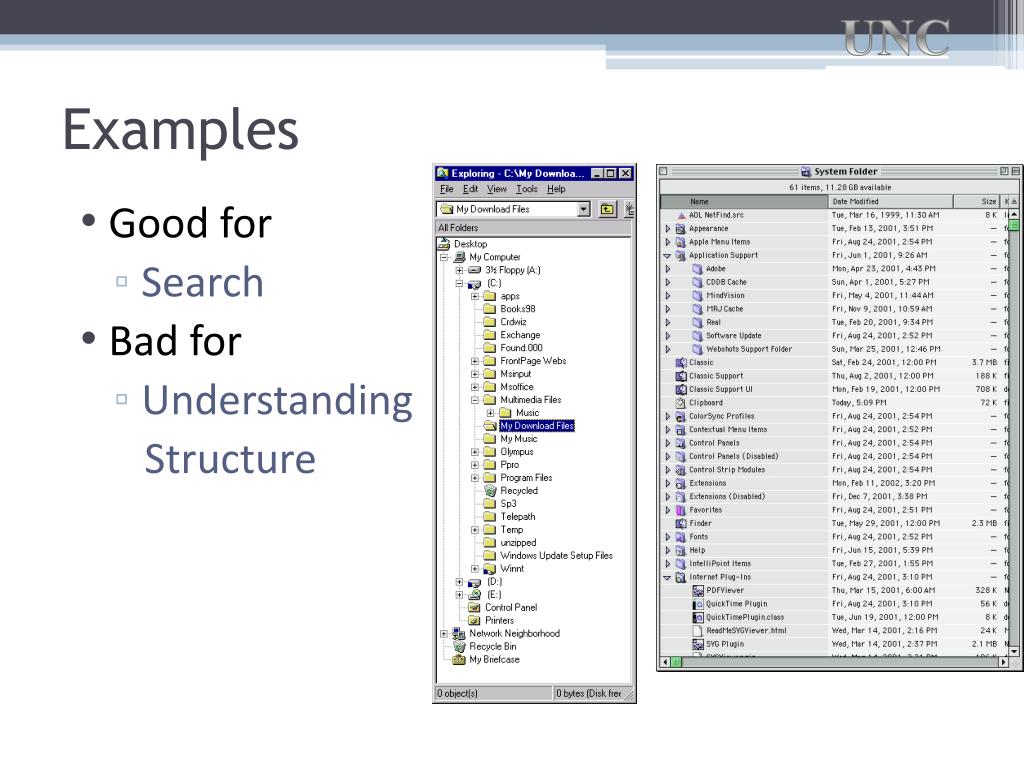Click the Webshots Support Folder row
Viewport: 1024px width, 768px height.
pos(834,349)
